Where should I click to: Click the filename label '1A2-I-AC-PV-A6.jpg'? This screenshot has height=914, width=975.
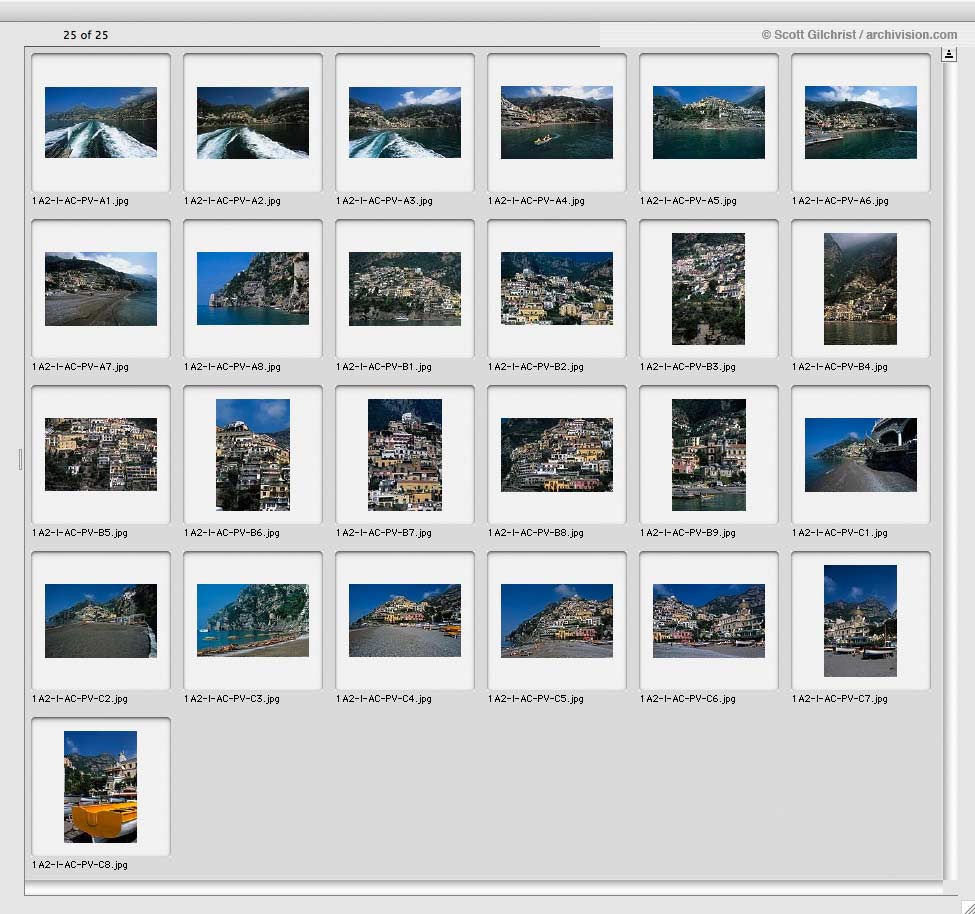tap(840, 201)
